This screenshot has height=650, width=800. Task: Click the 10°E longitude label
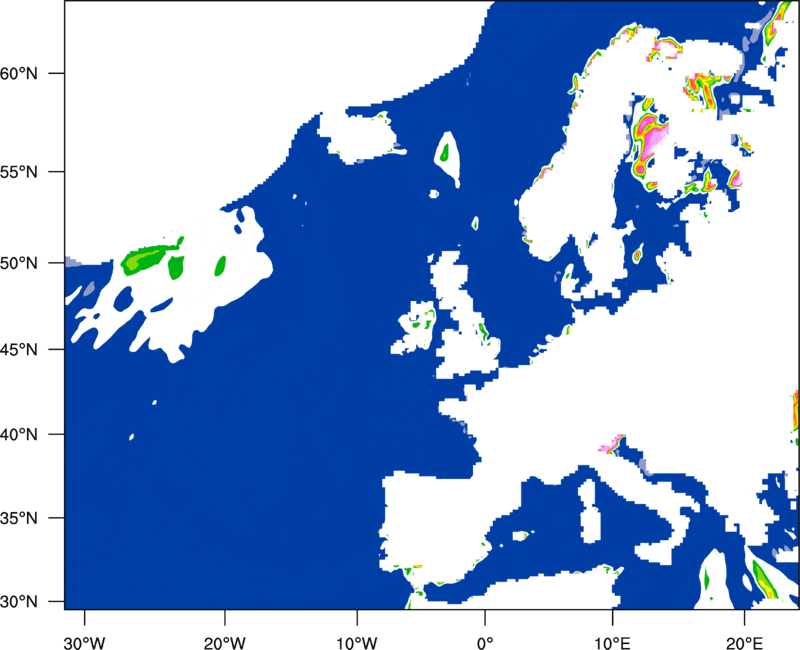point(612,643)
